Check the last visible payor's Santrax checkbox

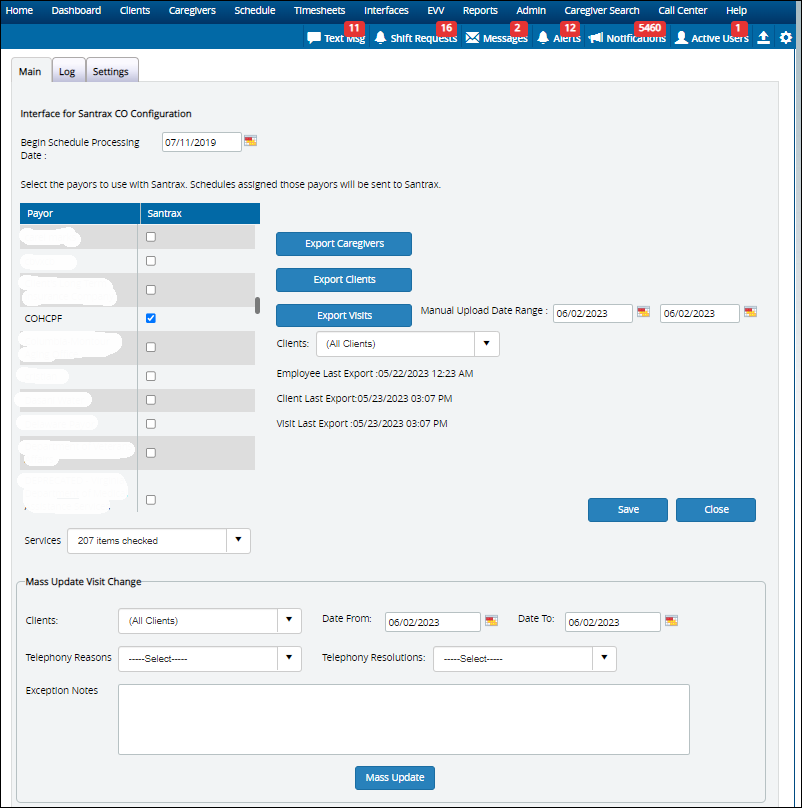(151, 500)
